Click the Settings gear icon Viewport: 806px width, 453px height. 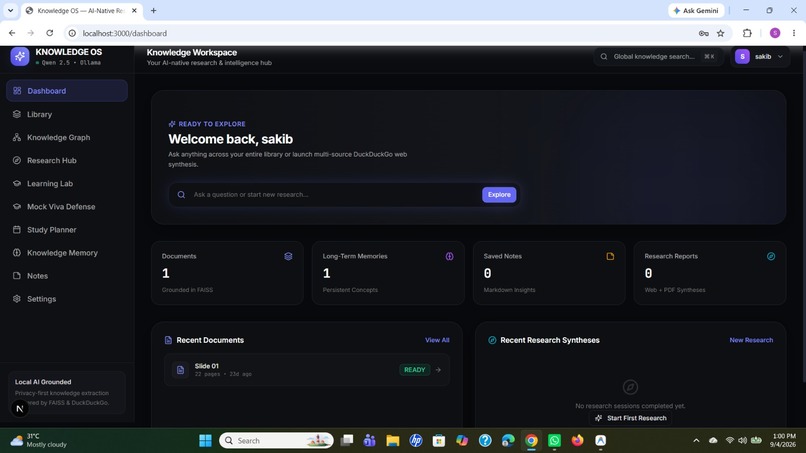click(17, 299)
